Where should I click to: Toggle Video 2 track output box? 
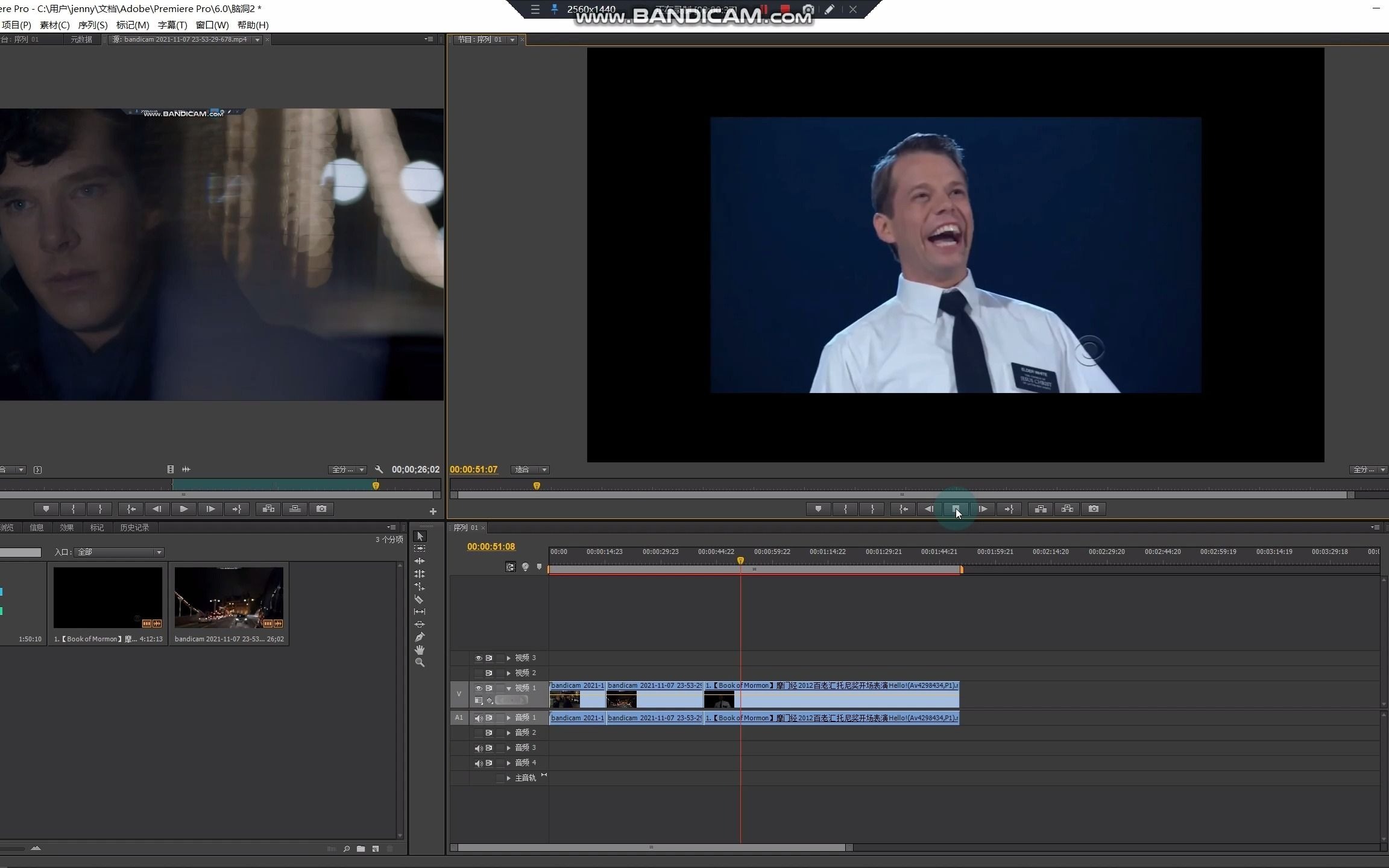[479, 673]
